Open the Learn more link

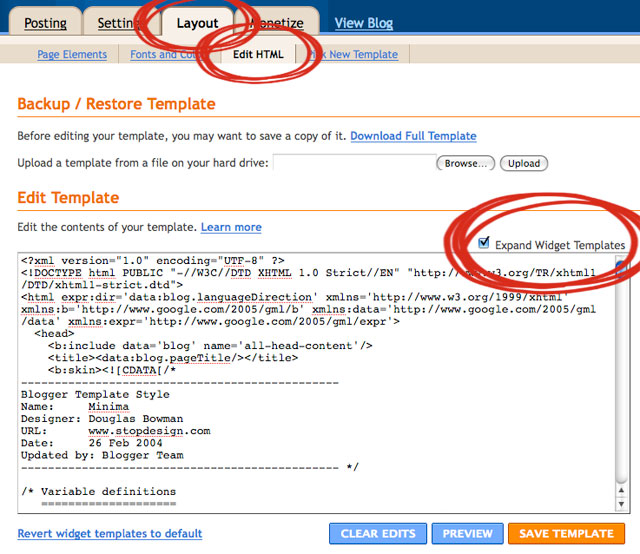231,227
